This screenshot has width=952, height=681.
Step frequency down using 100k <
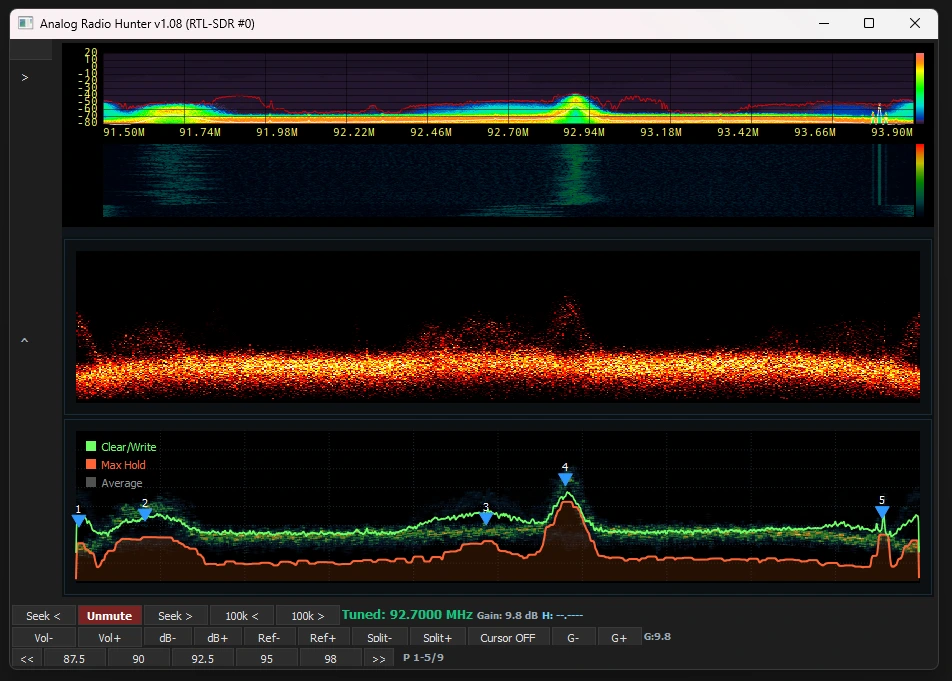[x=240, y=615]
